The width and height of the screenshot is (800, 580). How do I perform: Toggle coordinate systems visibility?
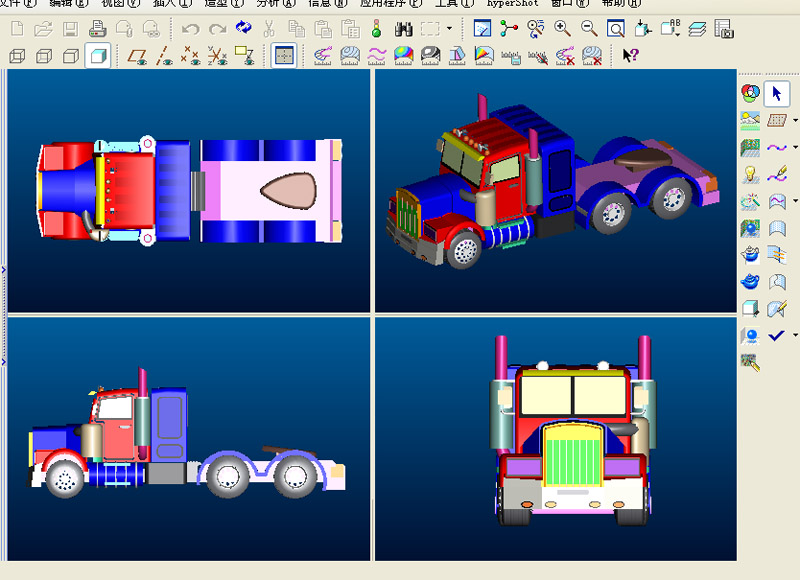pos(217,55)
